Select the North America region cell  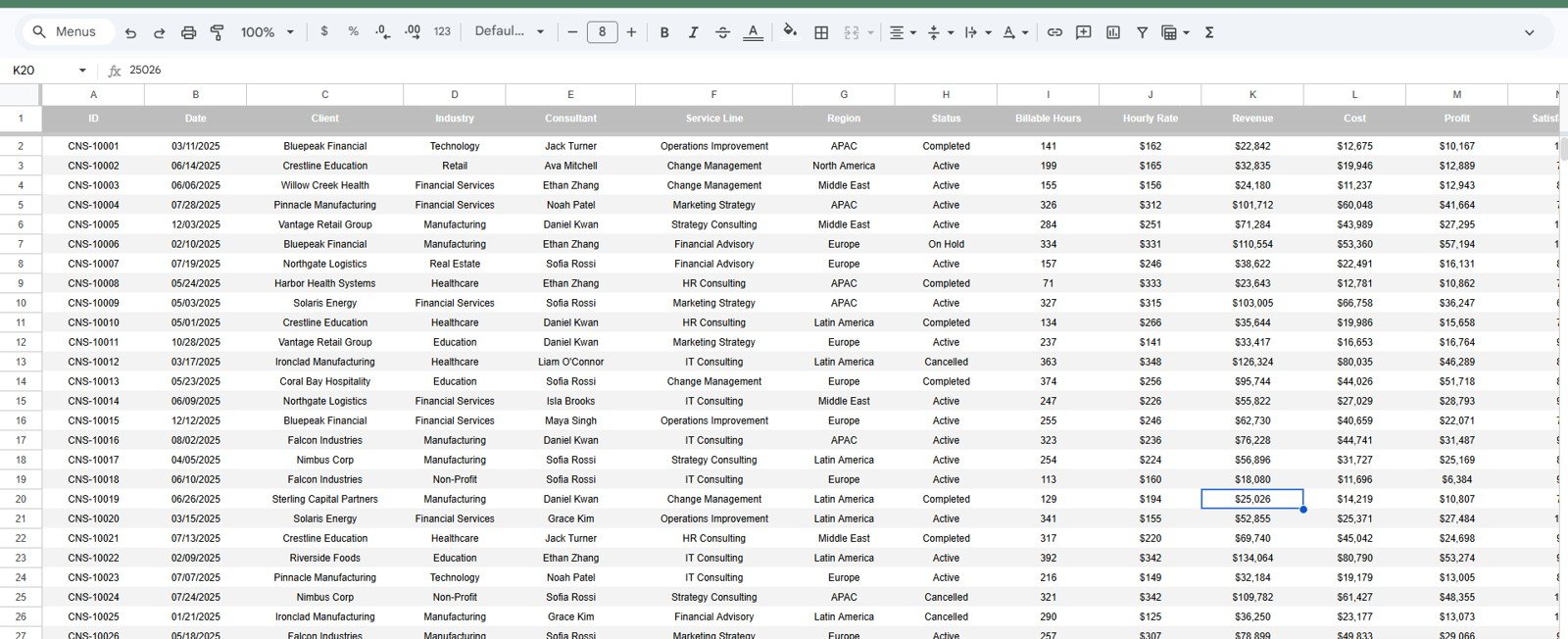843,166
